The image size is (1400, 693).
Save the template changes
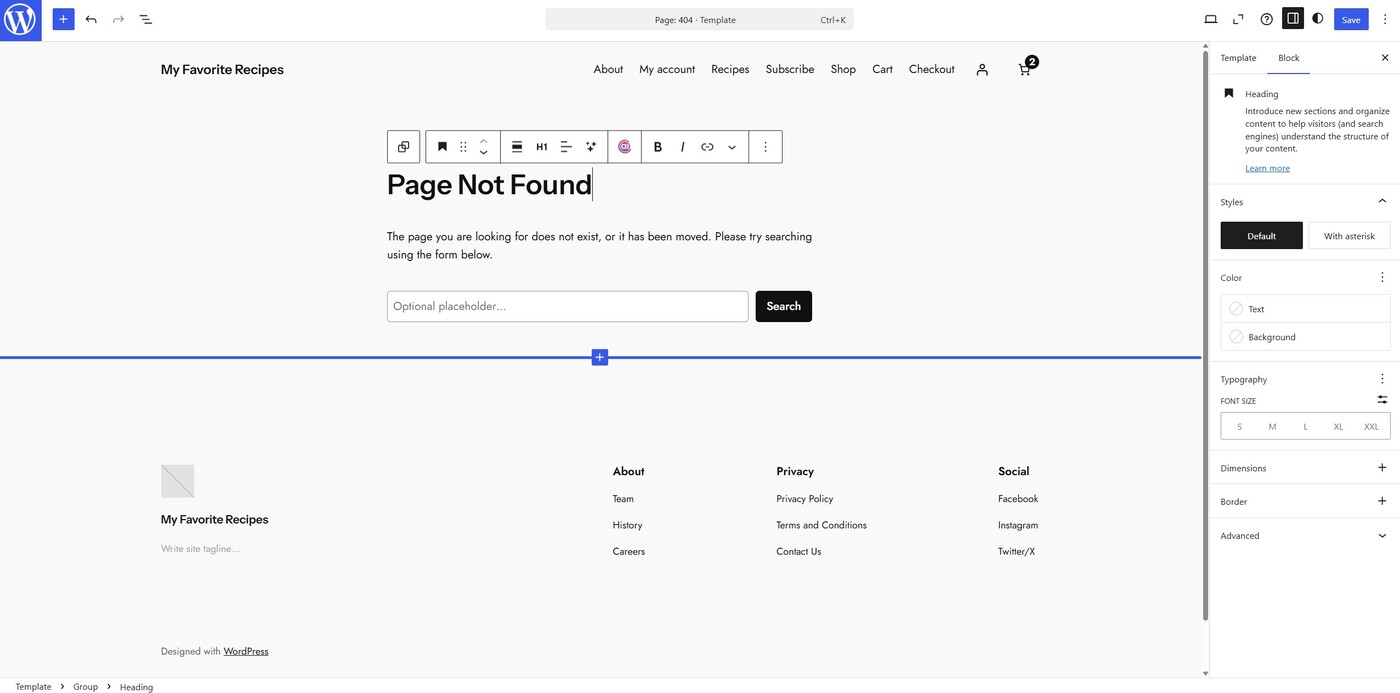[1350, 19]
